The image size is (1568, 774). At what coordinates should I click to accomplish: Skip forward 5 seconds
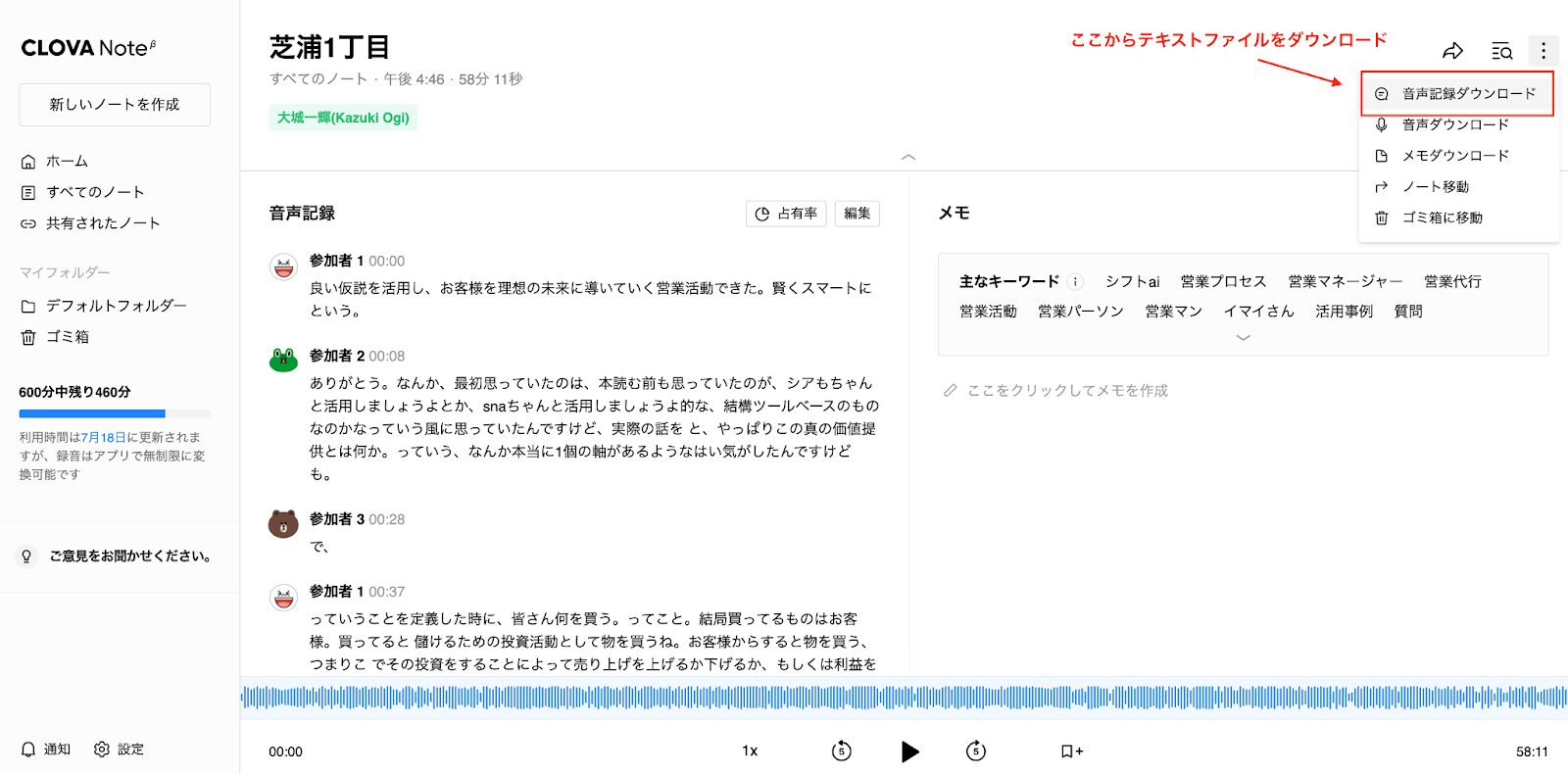(975, 751)
